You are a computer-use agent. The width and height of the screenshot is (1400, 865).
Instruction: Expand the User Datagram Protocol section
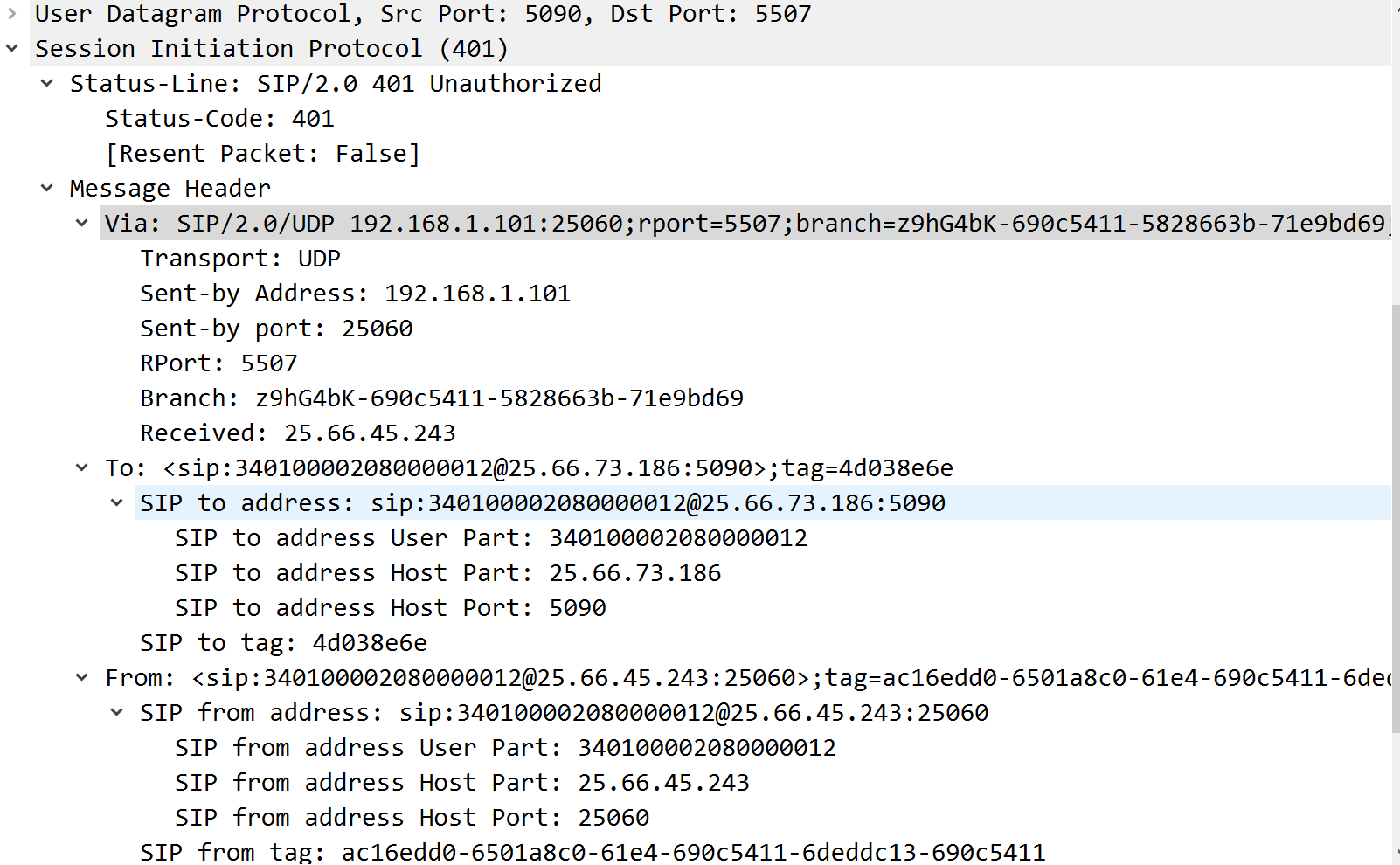(x=12, y=14)
